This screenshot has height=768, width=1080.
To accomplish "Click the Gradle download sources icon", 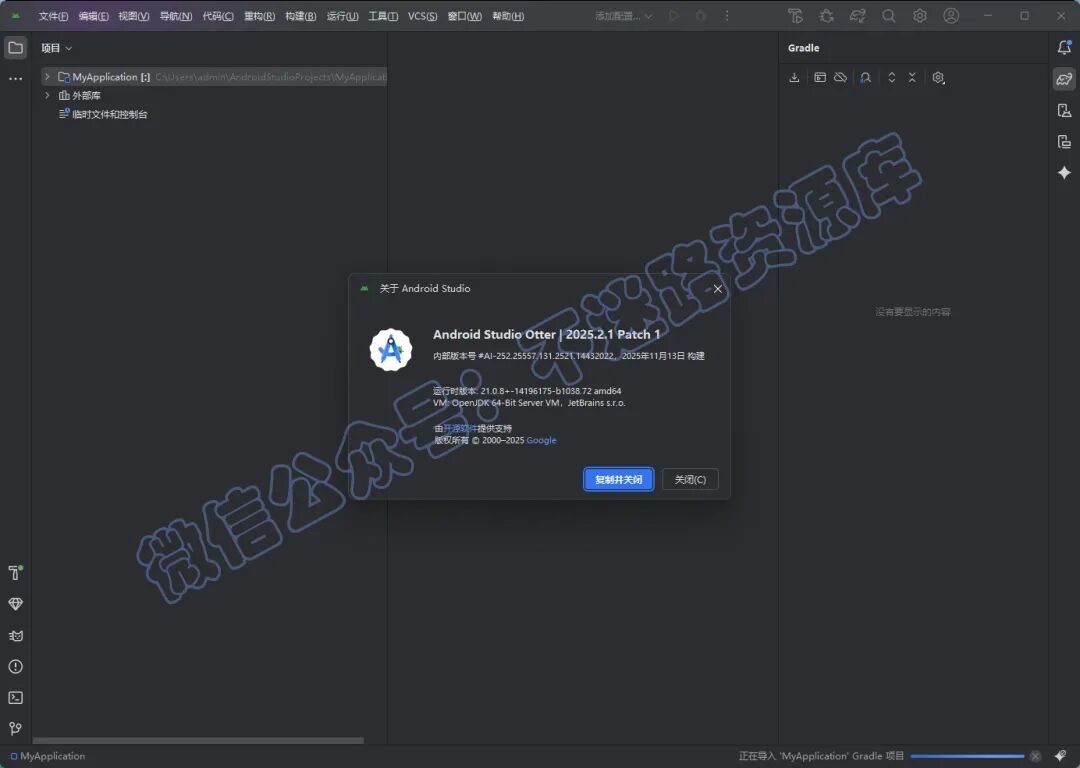I will (x=794, y=78).
